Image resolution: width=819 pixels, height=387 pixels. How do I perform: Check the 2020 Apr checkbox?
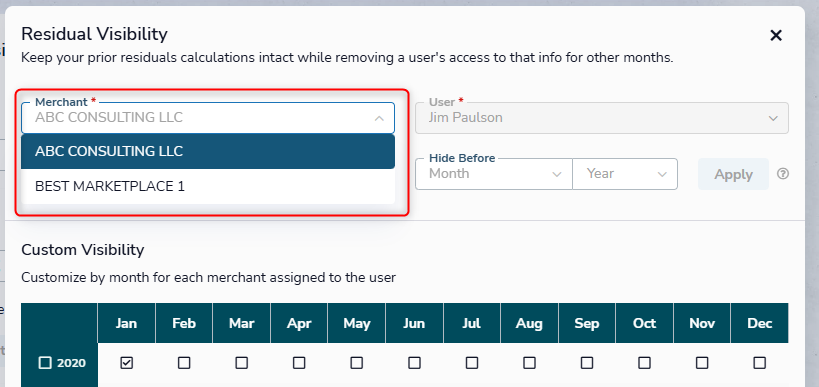tap(299, 362)
